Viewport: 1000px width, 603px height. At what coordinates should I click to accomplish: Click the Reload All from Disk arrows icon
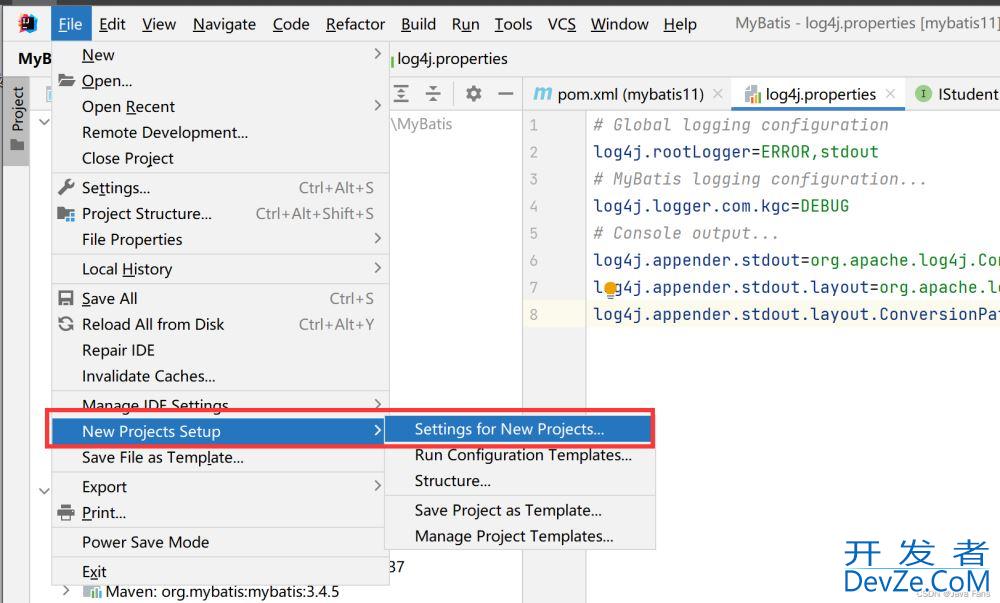click(66, 324)
